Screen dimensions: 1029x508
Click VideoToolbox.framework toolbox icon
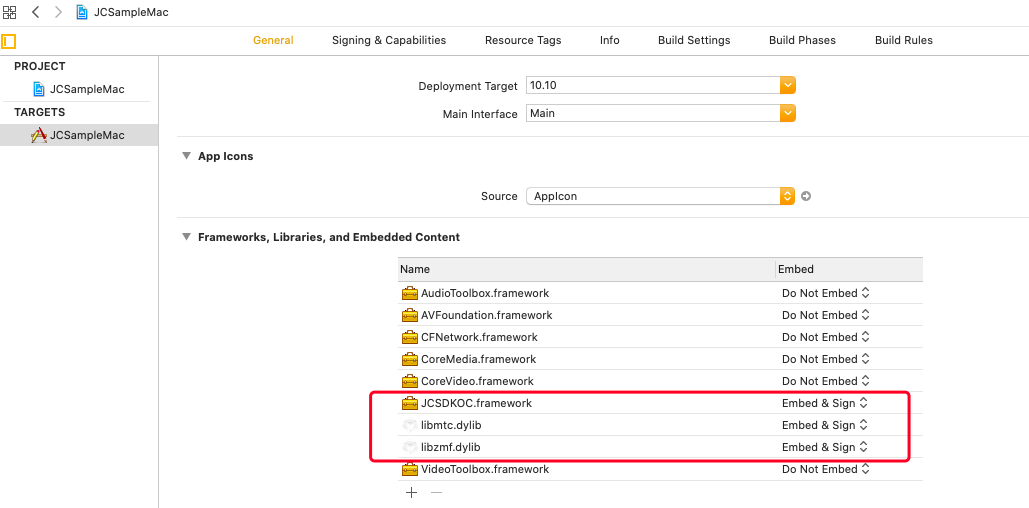(x=410, y=469)
